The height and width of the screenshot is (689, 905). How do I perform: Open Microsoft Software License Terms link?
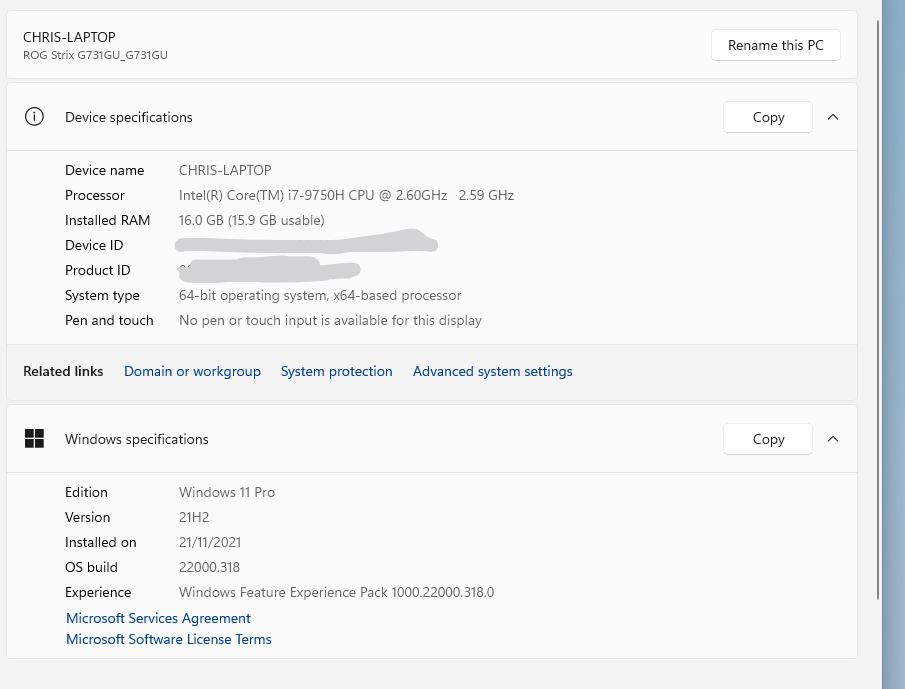click(169, 639)
